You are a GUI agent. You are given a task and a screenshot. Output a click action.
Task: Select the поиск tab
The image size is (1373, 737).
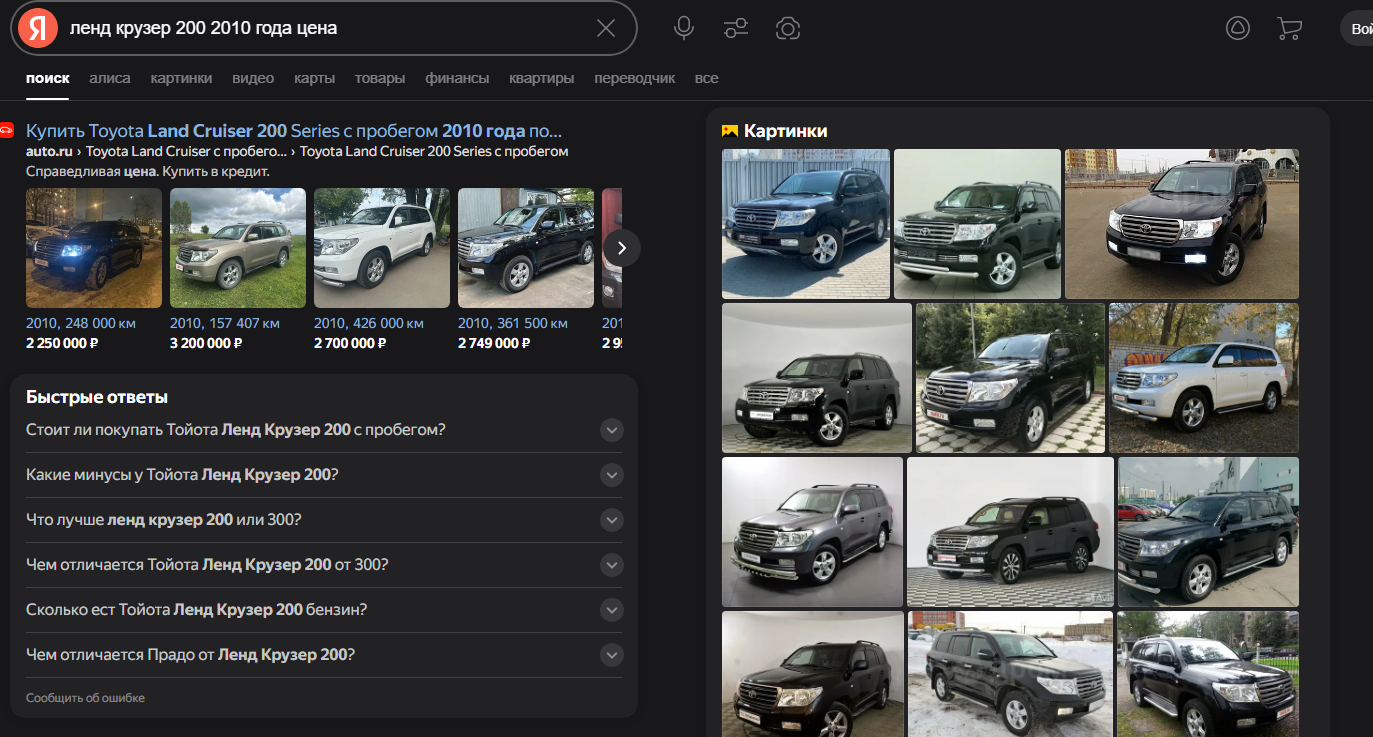click(x=47, y=78)
